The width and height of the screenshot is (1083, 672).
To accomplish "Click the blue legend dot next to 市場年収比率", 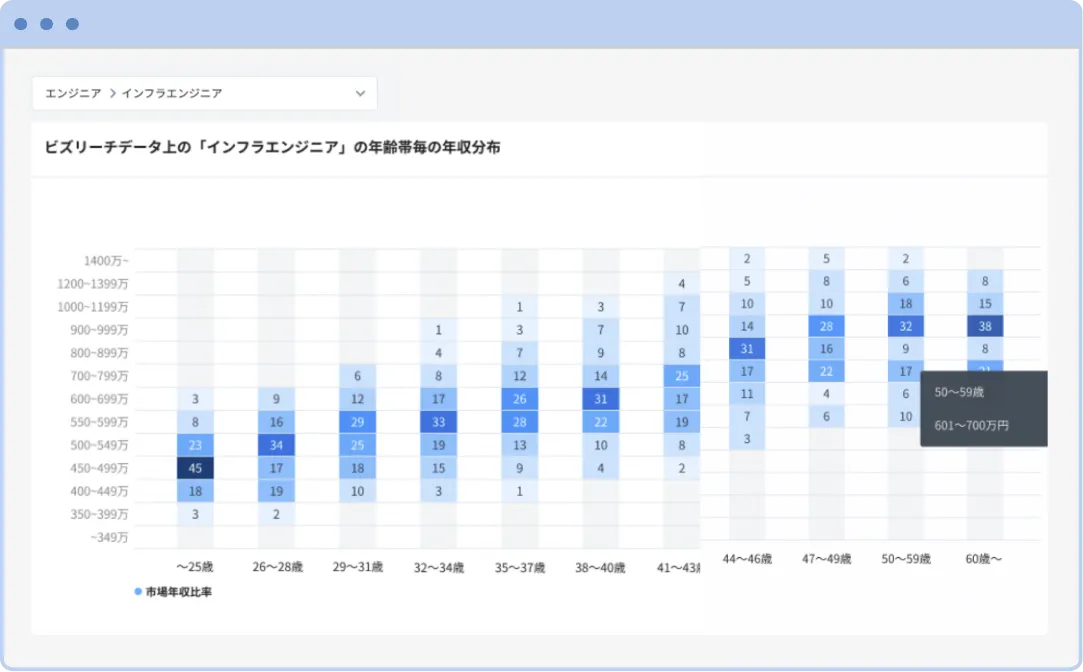I will point(137,591).
